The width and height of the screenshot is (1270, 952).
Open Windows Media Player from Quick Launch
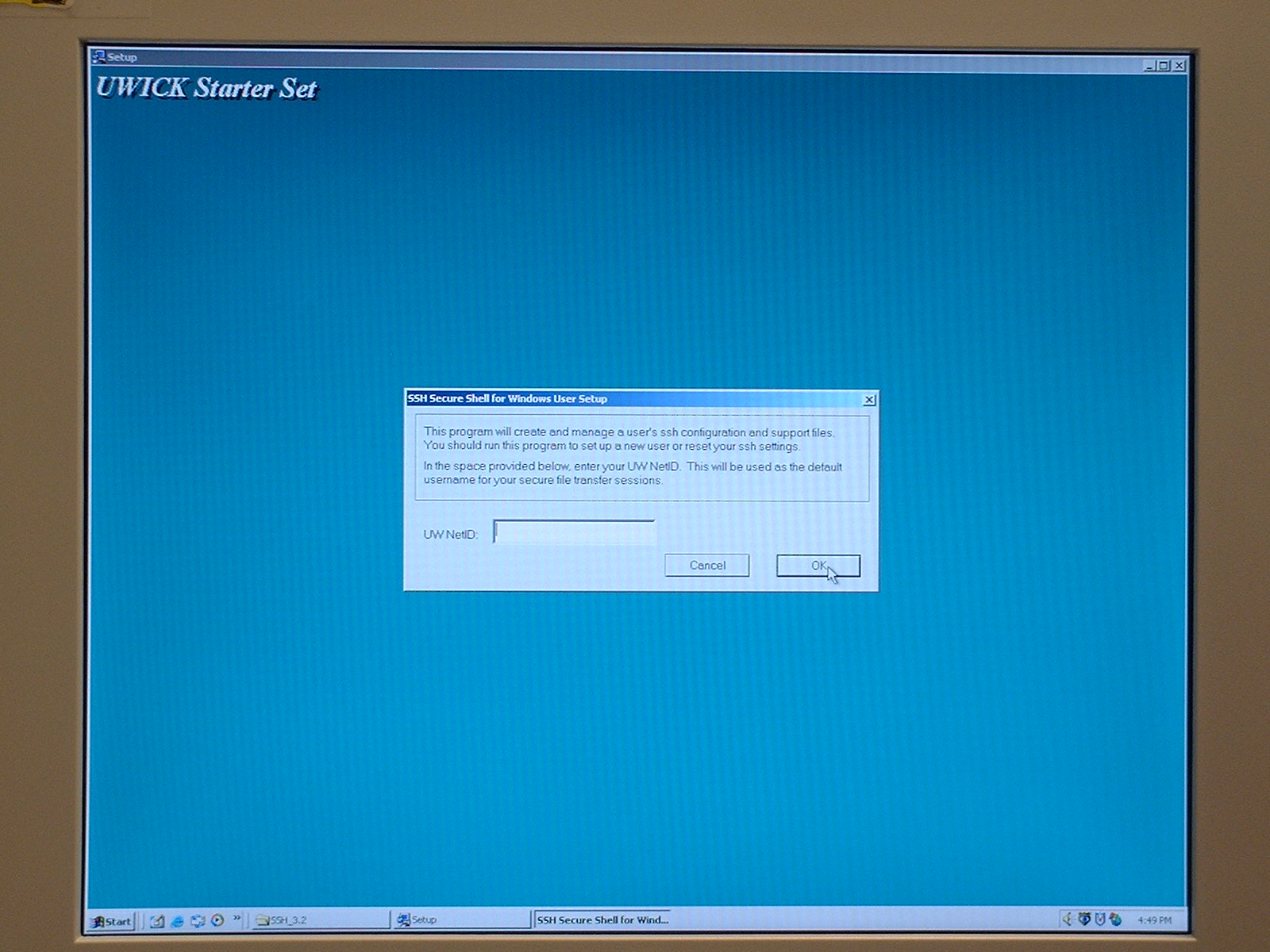point(217,921)
